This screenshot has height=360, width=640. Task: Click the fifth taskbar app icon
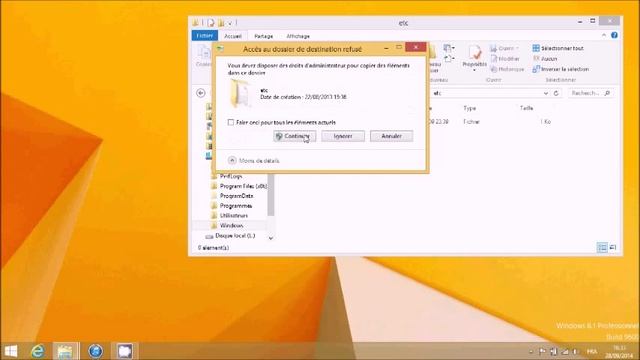pos(125,351)
